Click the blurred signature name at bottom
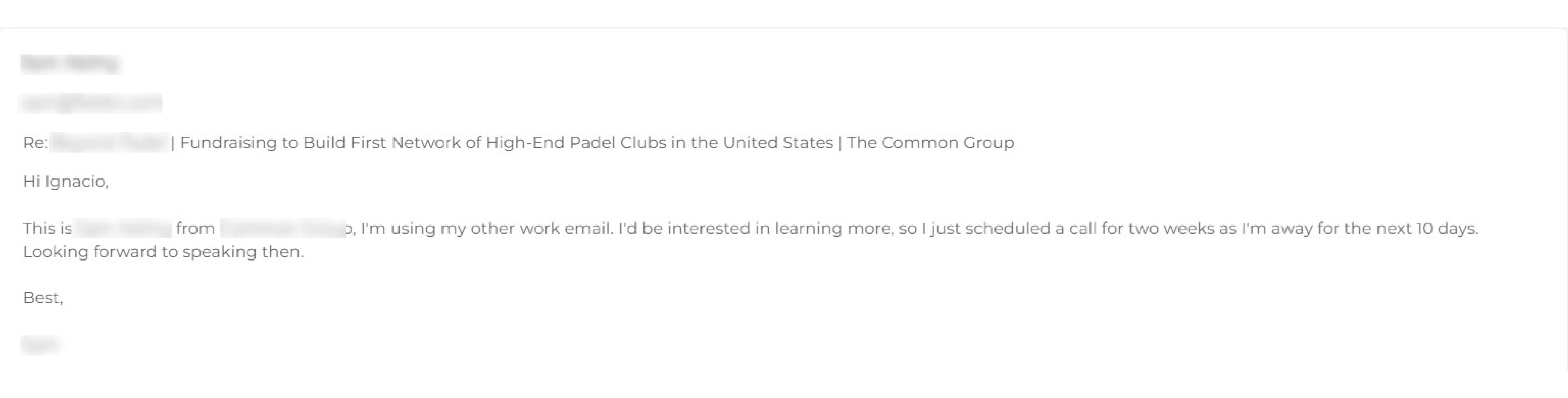1568x398 pixels. (x=40, y=345)
